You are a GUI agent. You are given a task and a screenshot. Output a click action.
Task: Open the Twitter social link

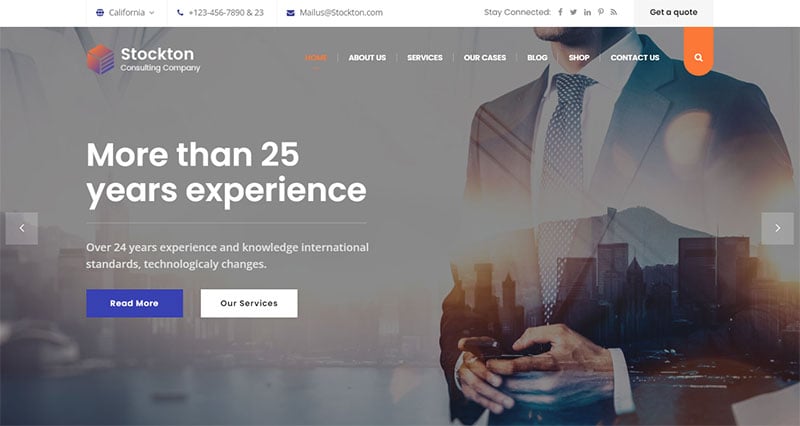click(x=573, y=12)
